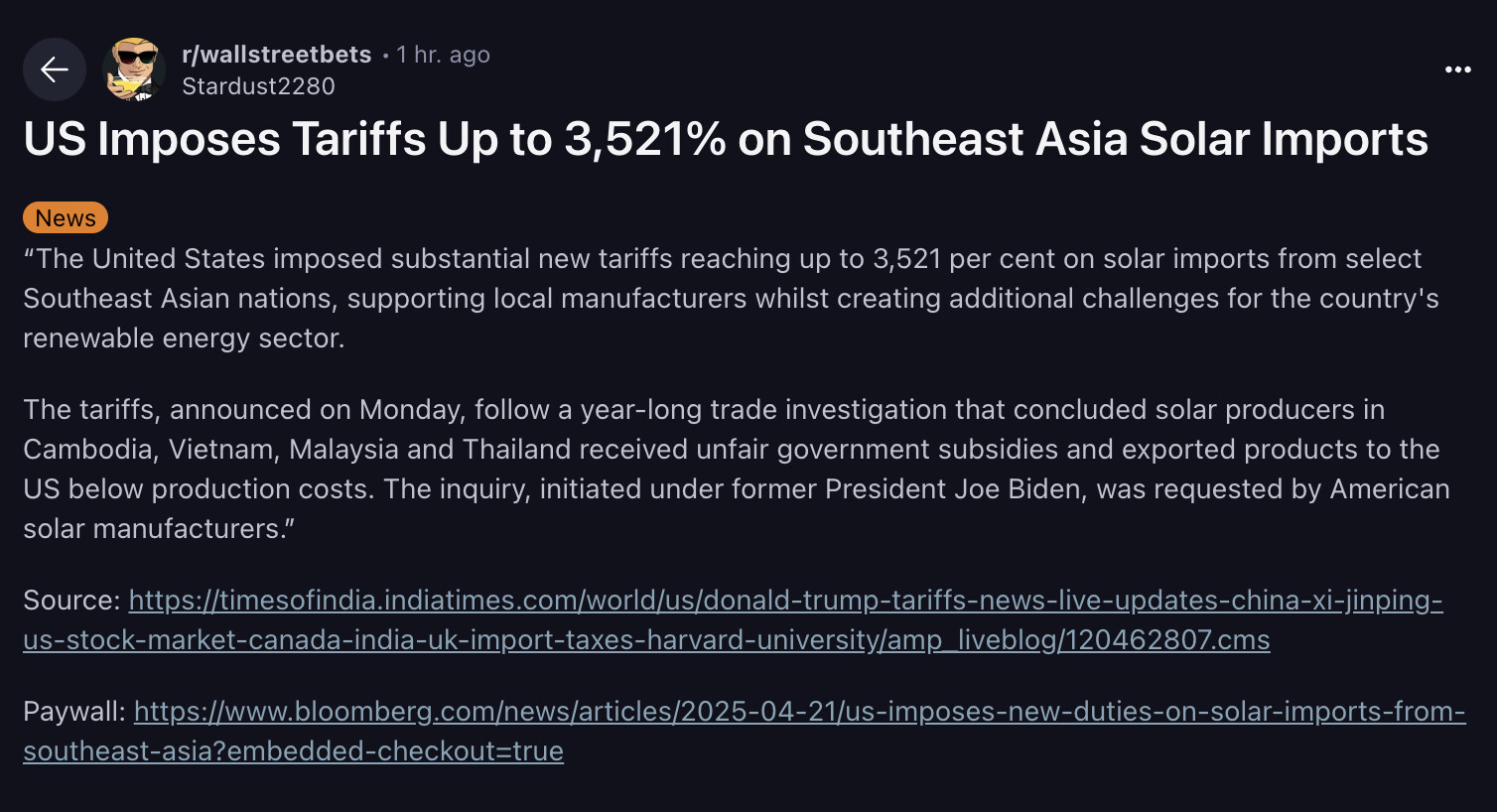1497x812 pixels.
Task: Click "solar manufacturers." ending the quote
Action: pos(157,529)
